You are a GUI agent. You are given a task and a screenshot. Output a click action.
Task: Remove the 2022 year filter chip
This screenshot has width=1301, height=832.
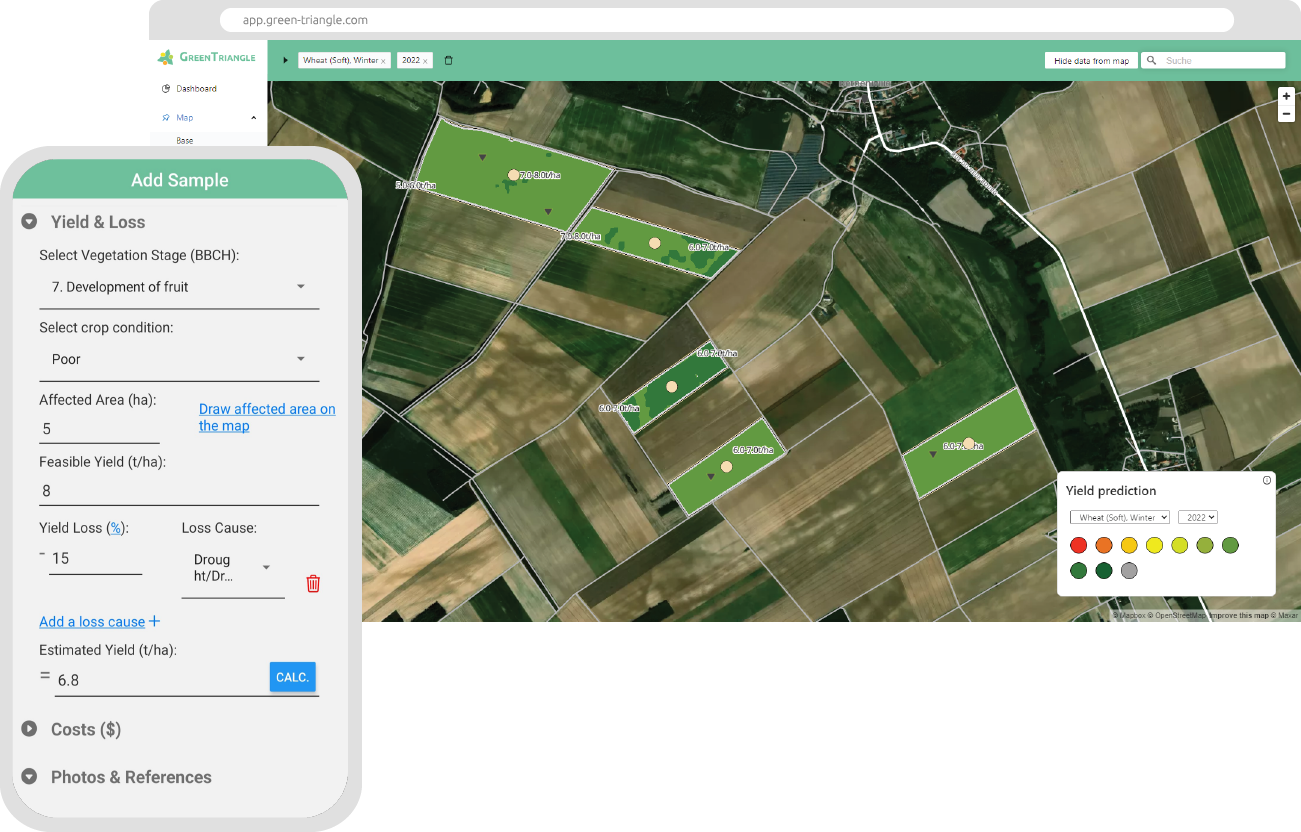click(425, 61)
